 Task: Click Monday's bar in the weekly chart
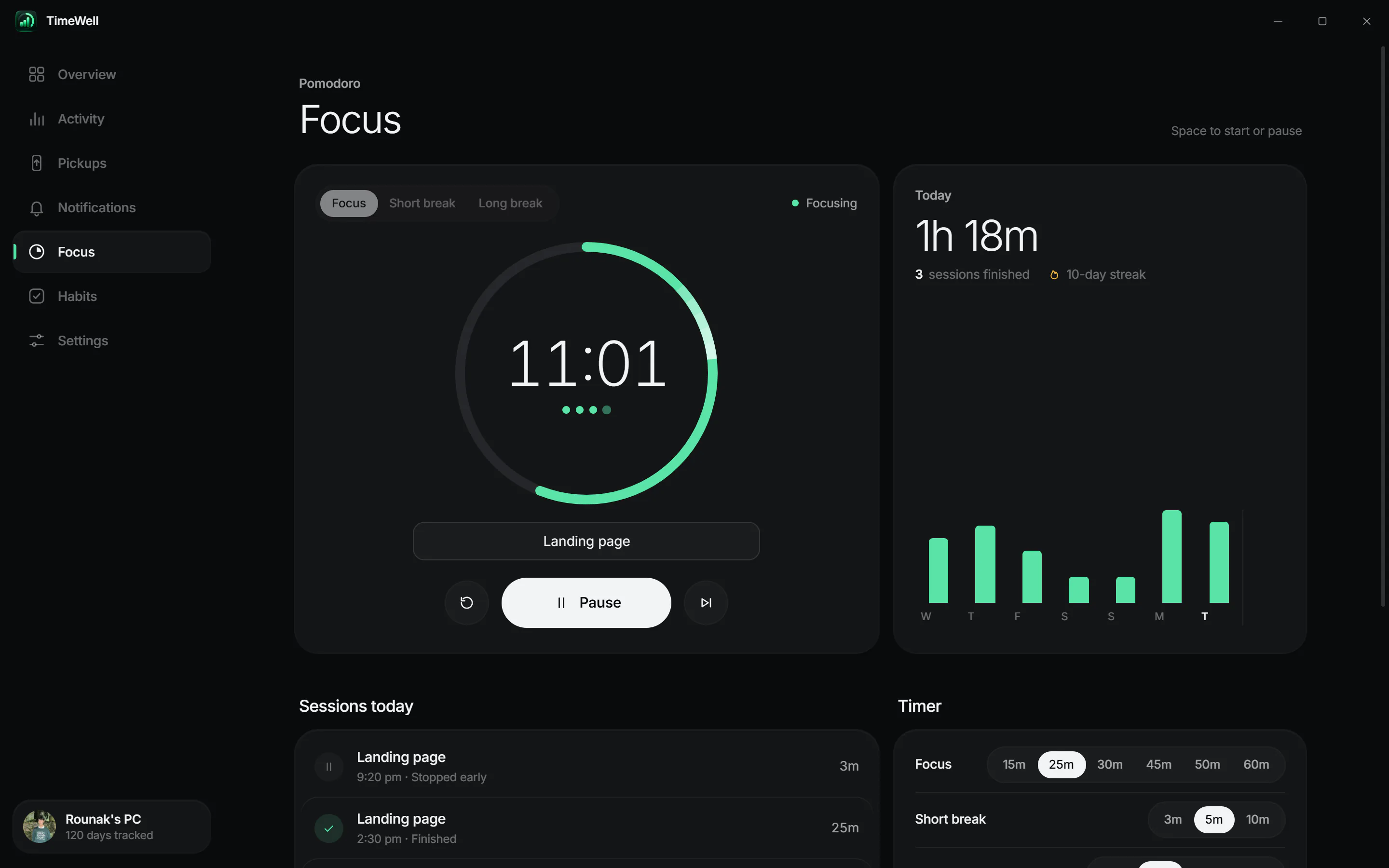click(1171, 556)
